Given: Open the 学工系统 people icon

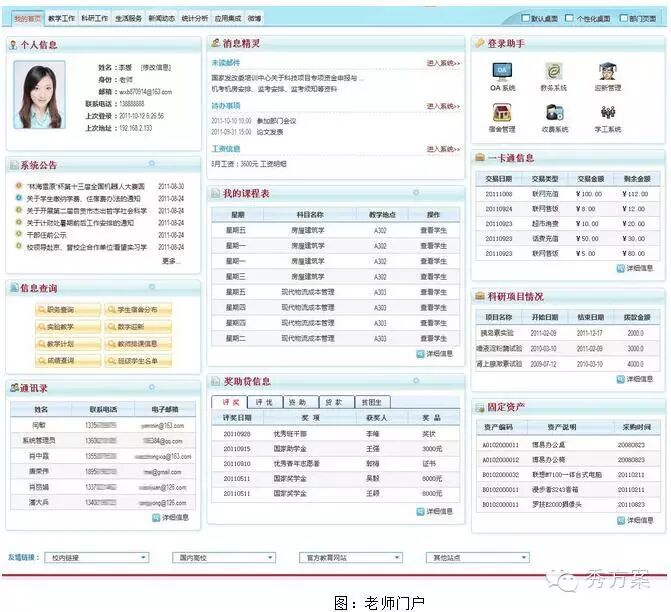Looking at the screenshot, I should 608,113.
